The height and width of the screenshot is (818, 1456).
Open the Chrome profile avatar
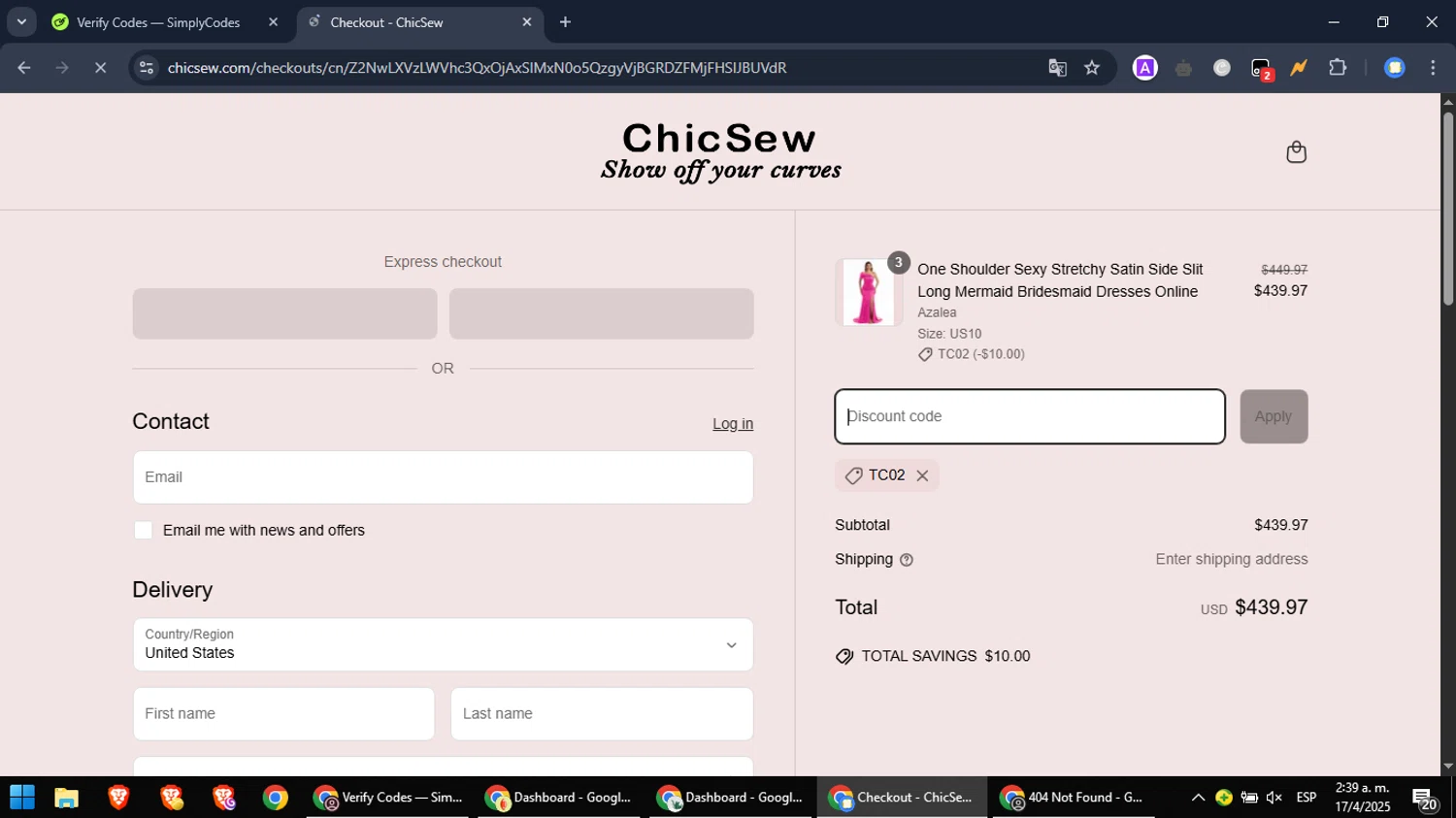click(x=1395, y=68)
